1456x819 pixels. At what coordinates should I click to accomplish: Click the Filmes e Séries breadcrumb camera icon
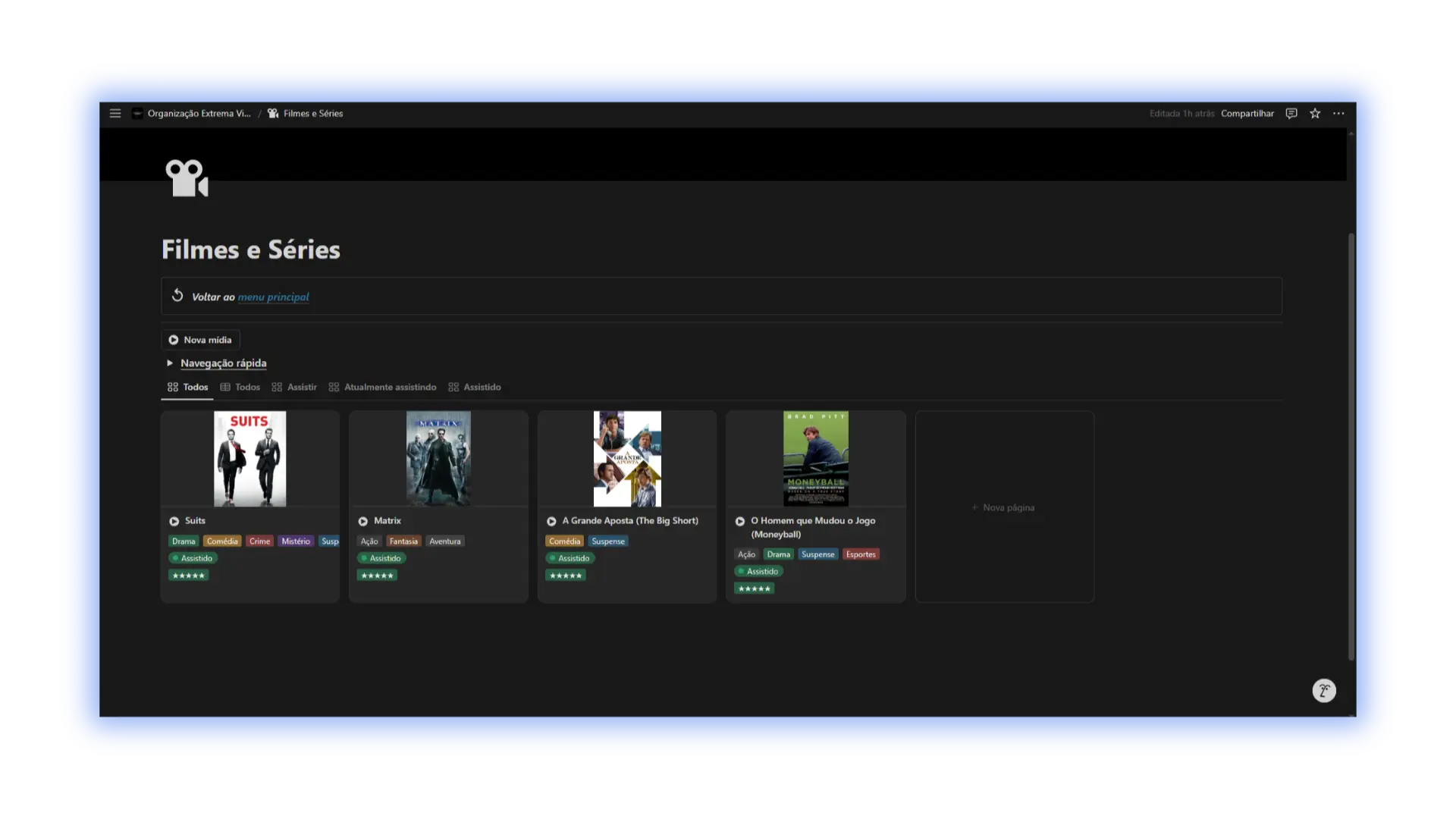point(273,113)
